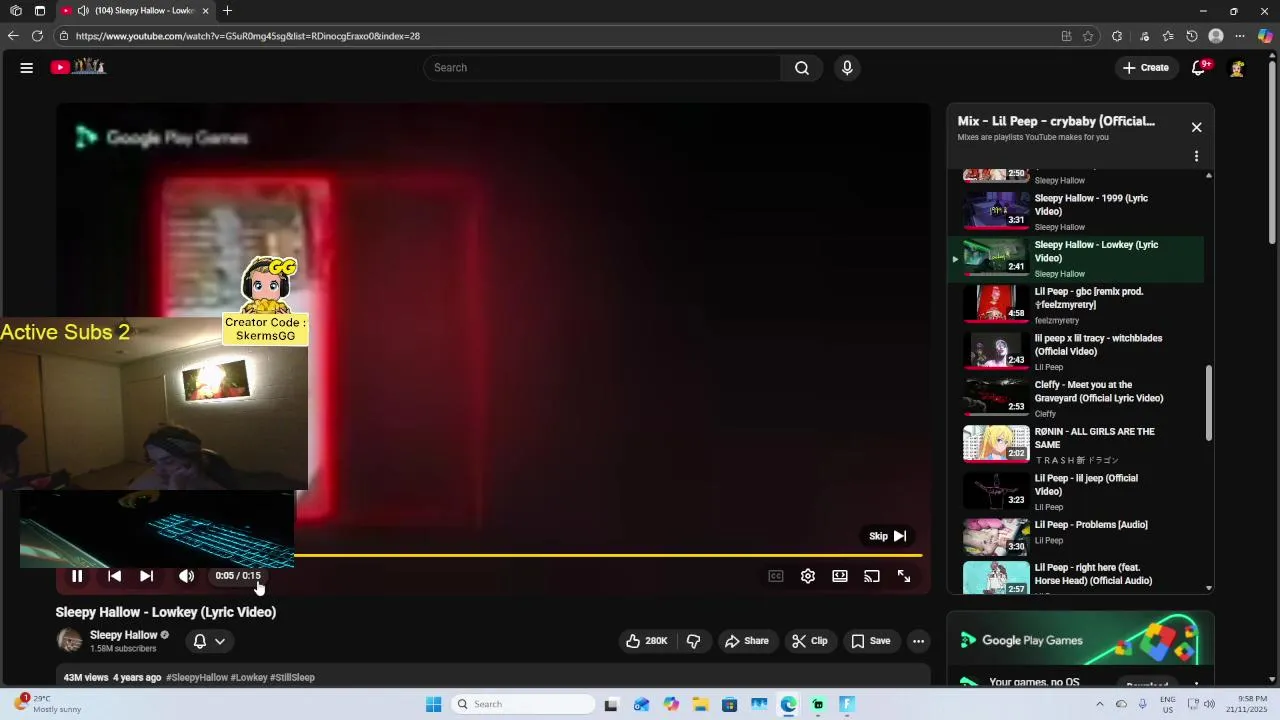
Task: Open a new browser tab
Action: [x=227, y=11]
